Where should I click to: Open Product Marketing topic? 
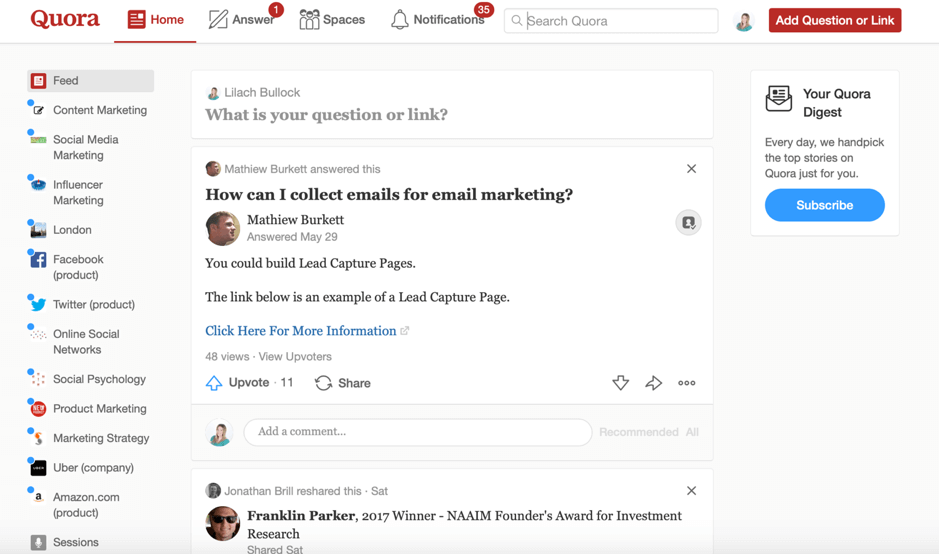99,408
